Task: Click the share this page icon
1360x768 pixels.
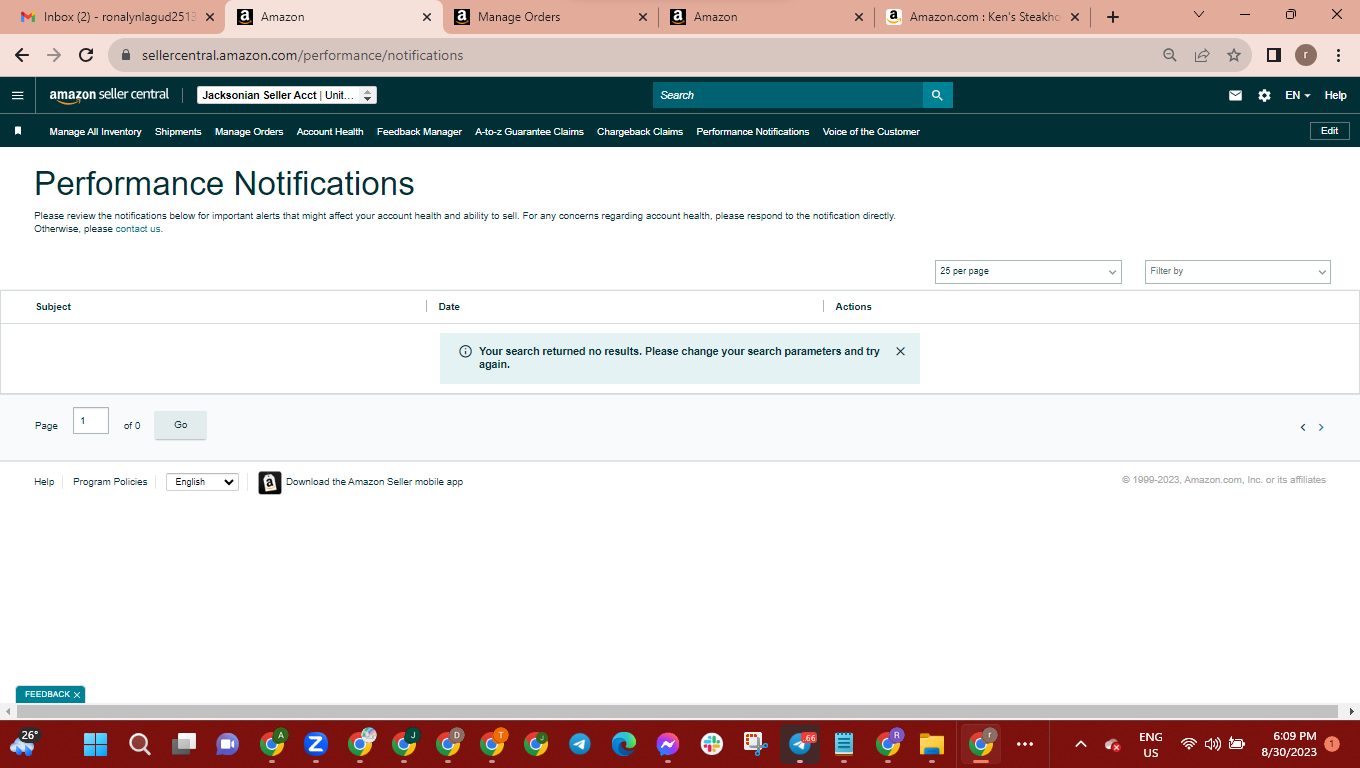Action: pos(1202,55)
